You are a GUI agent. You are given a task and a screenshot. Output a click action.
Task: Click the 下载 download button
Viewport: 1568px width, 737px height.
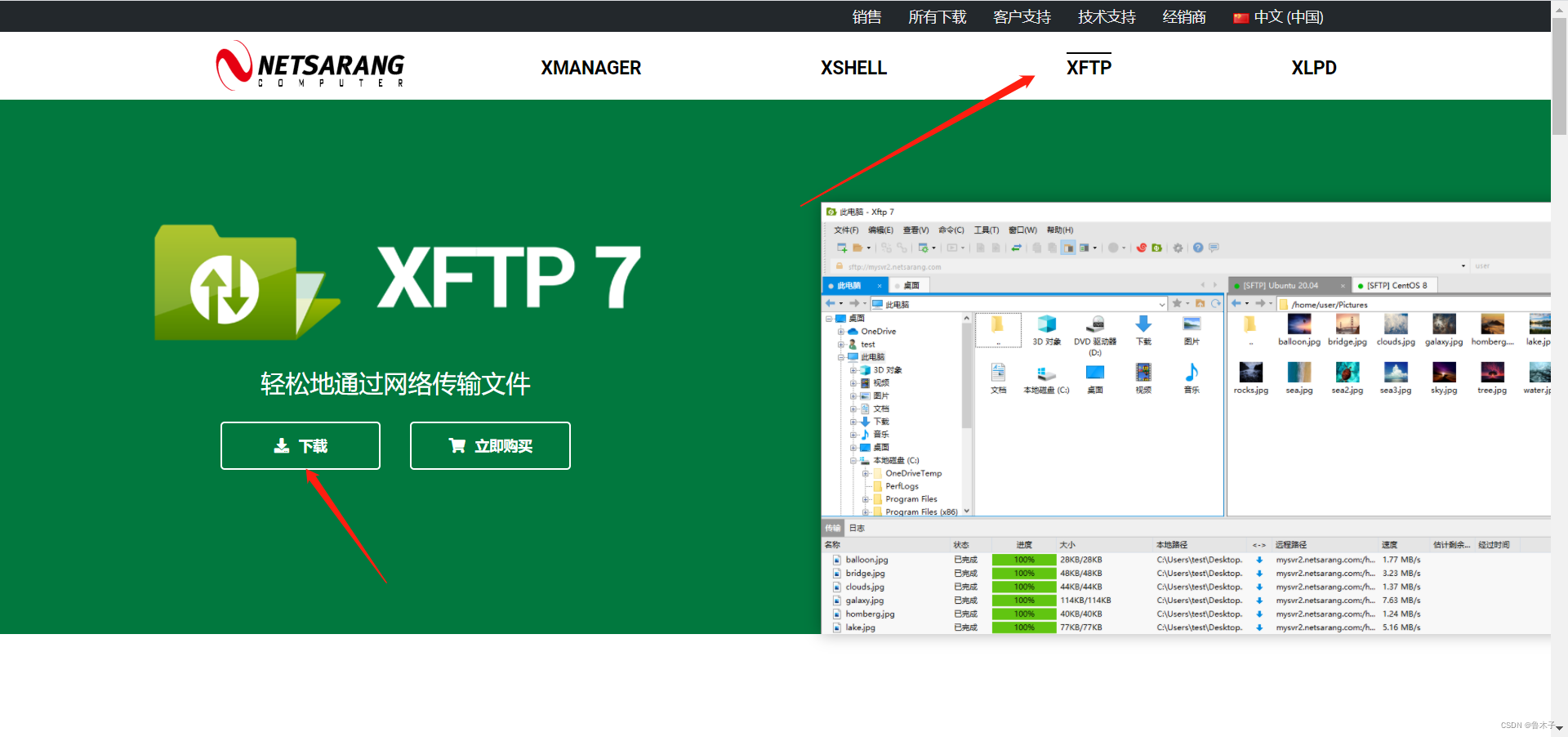(301, 445)
